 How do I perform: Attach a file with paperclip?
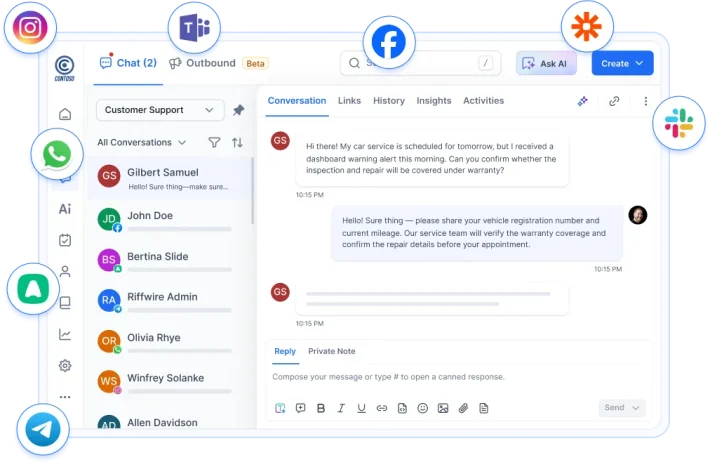coord(463,408)
